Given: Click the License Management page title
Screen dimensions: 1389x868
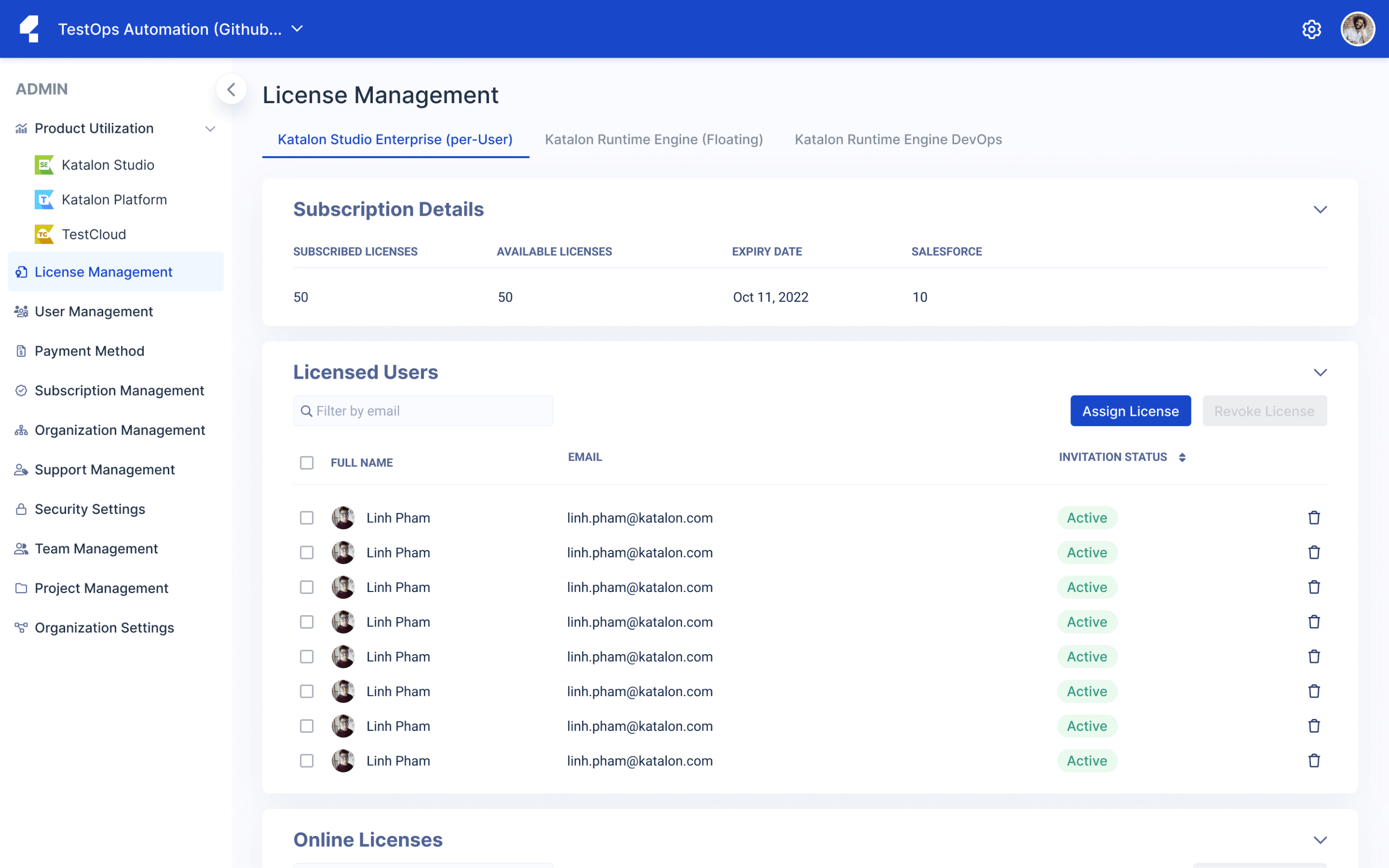Looking at the screenshot, I should coord(380,95).
